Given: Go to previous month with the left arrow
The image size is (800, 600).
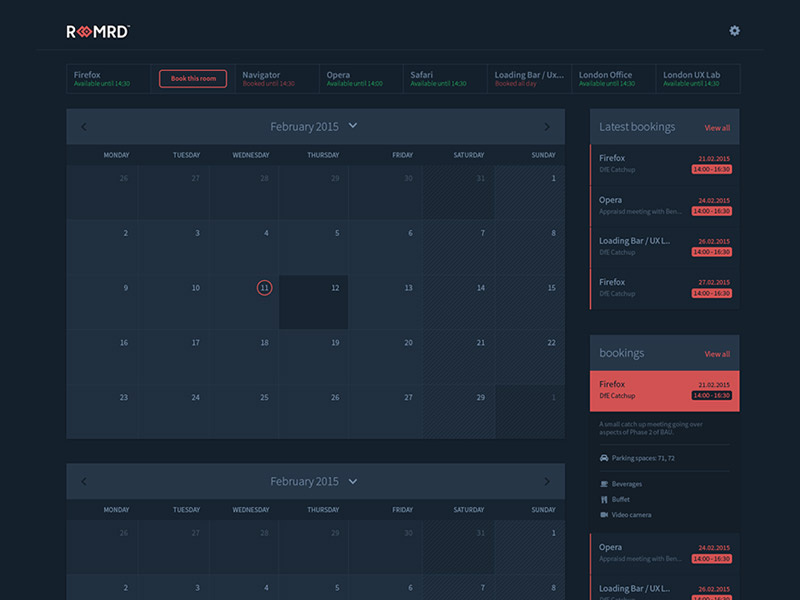Looking at the screenshot, I should [84, 127].
